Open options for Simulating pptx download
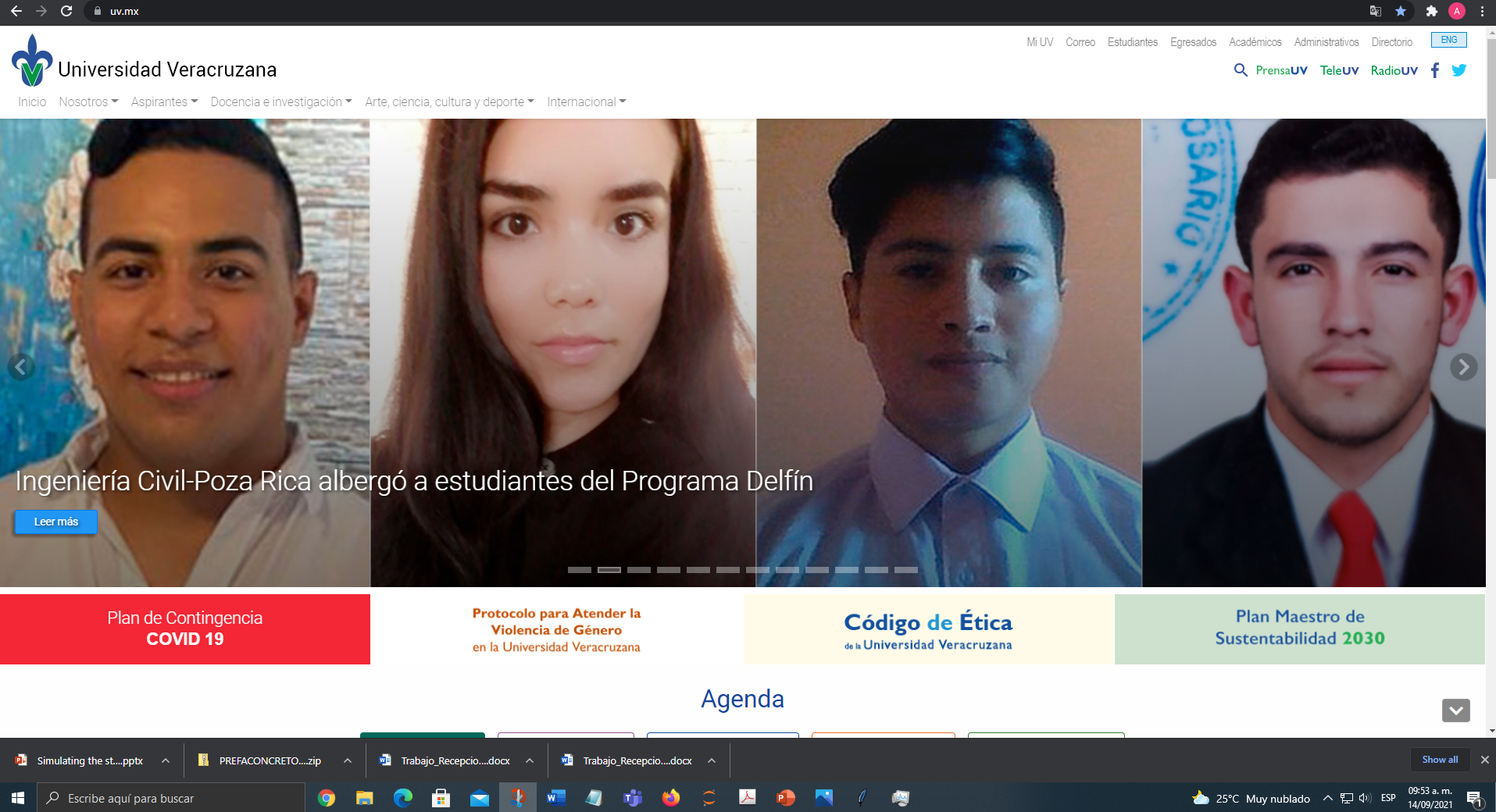The height and width of the screenshot is (812, 1496). coord(166,760)
